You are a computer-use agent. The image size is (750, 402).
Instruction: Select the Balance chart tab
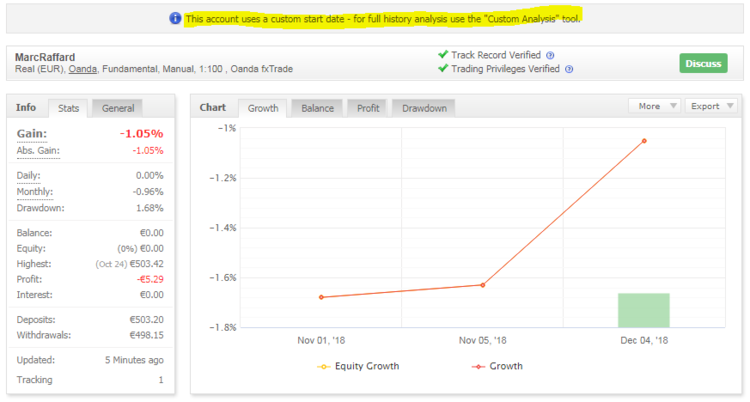[x=317, y=108]
